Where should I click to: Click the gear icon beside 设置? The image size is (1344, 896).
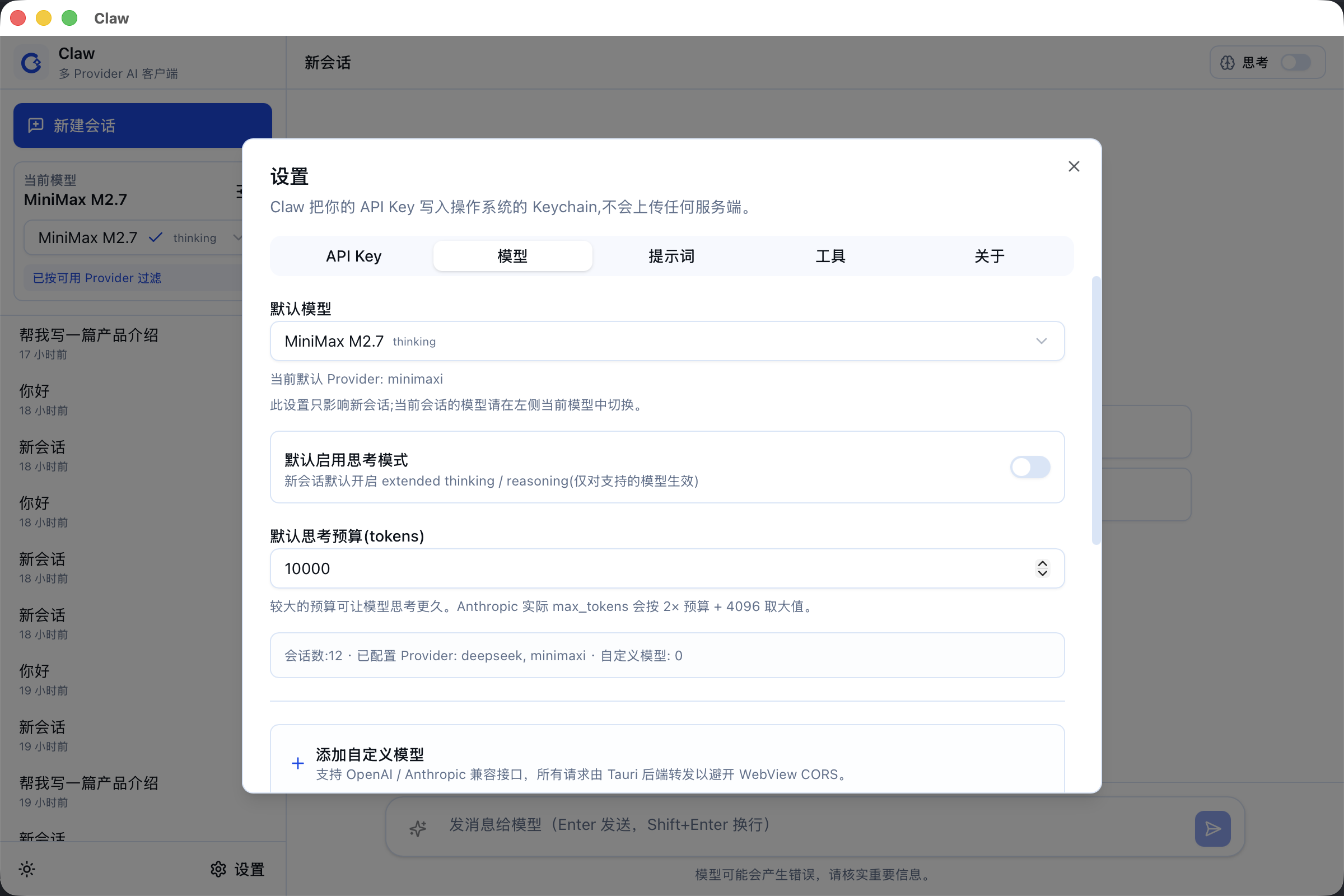coord(218,869)
